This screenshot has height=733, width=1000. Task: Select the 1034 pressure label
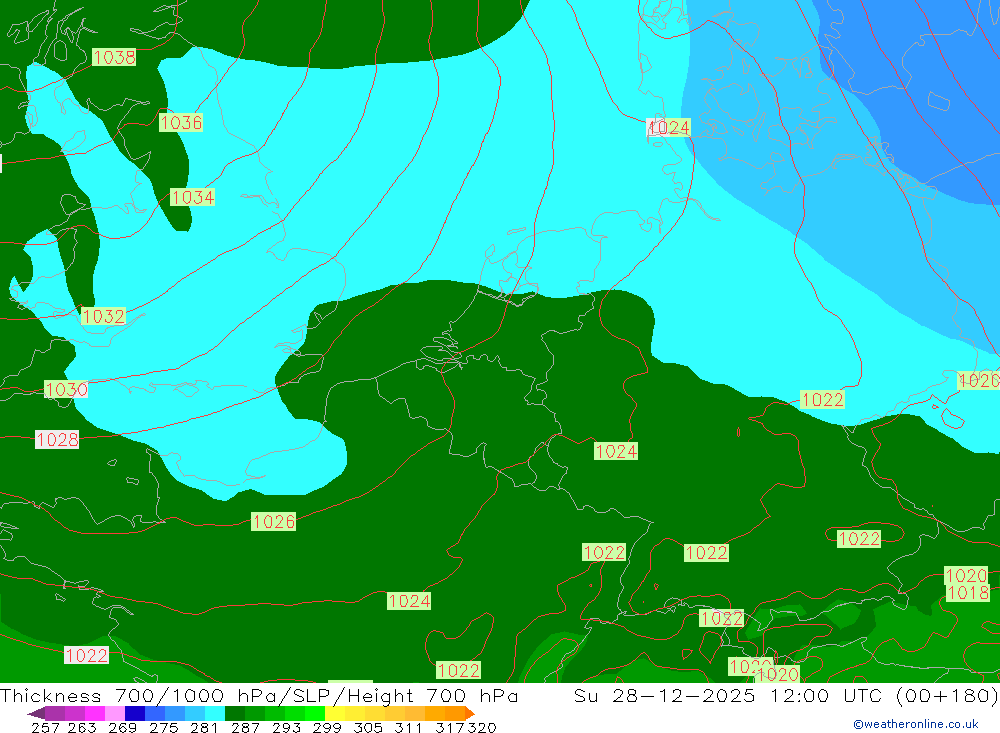[193, 197]
